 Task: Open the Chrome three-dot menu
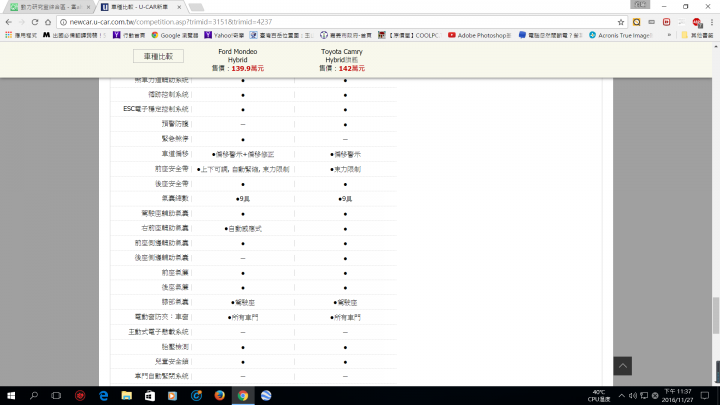[712, 22]
